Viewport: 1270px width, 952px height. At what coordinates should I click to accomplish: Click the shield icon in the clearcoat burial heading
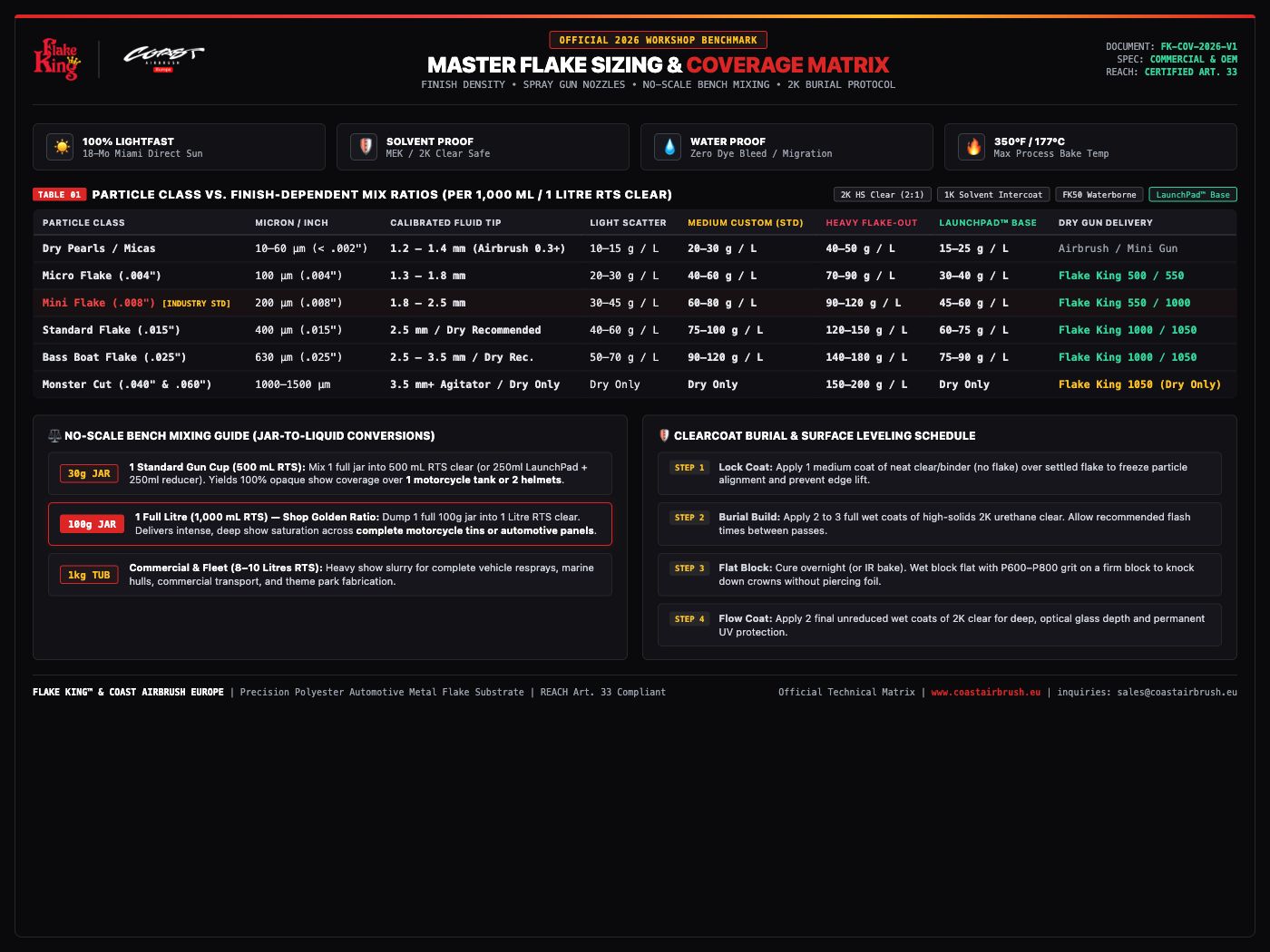(x=664, y=436)
